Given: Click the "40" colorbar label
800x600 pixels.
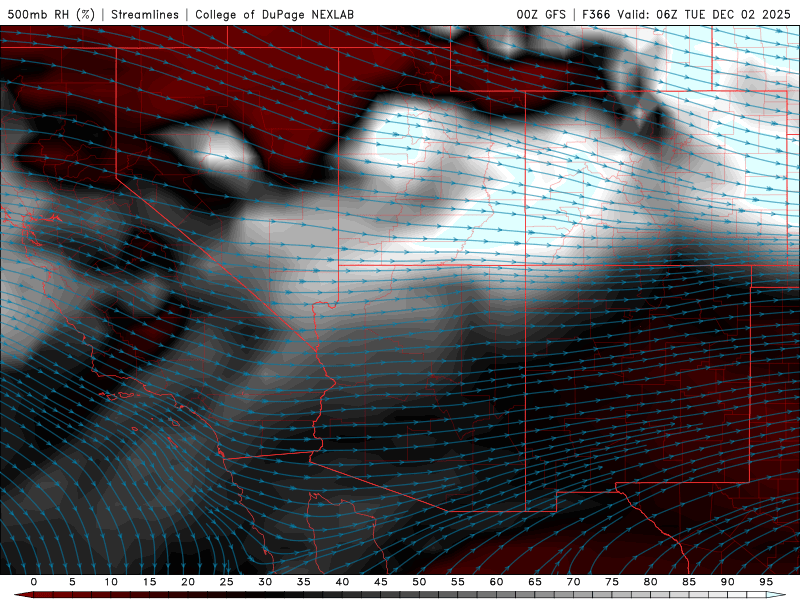Looking at the screenshot, I should 342,582.
